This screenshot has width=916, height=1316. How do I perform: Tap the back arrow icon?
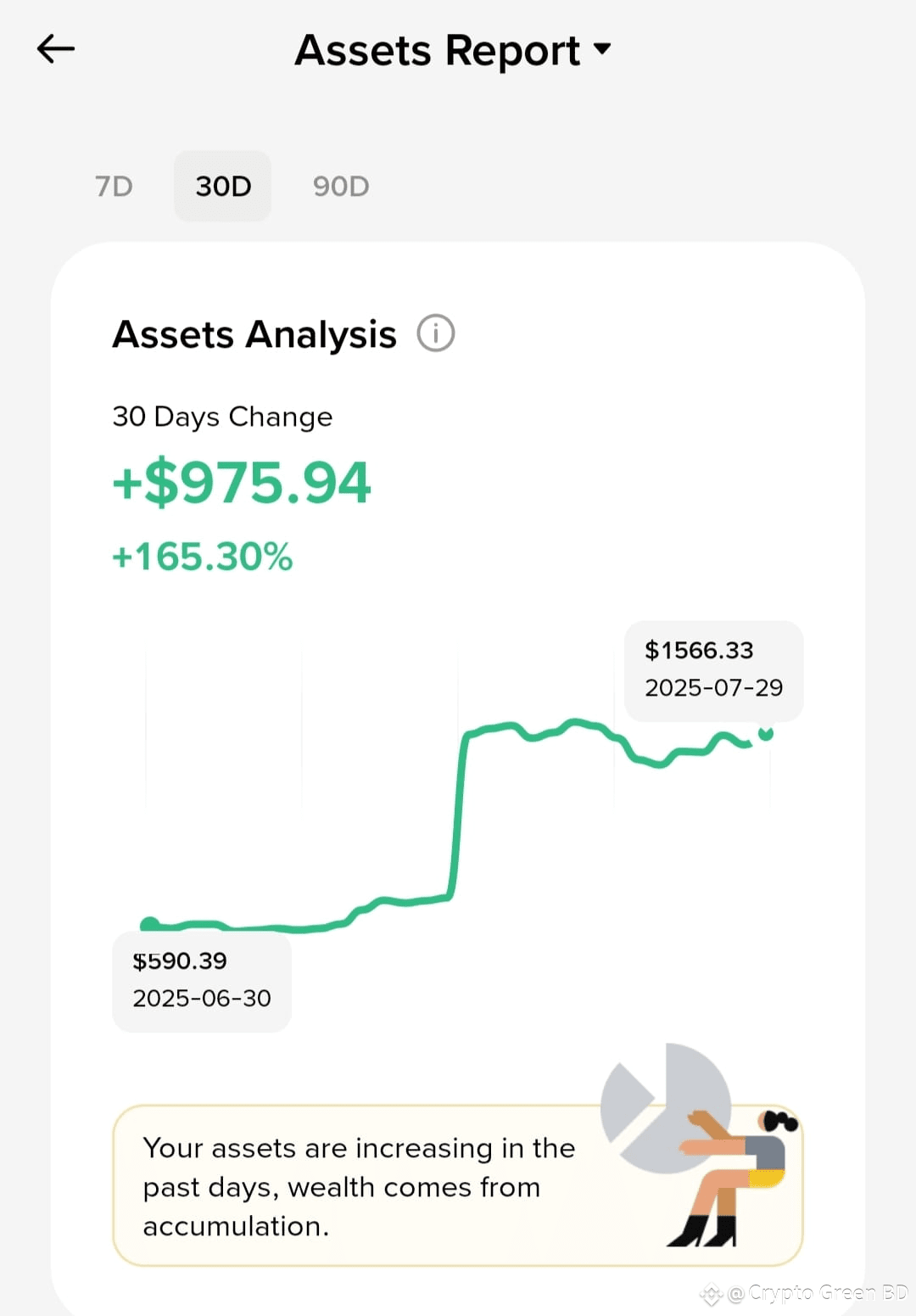coord(56,49)
